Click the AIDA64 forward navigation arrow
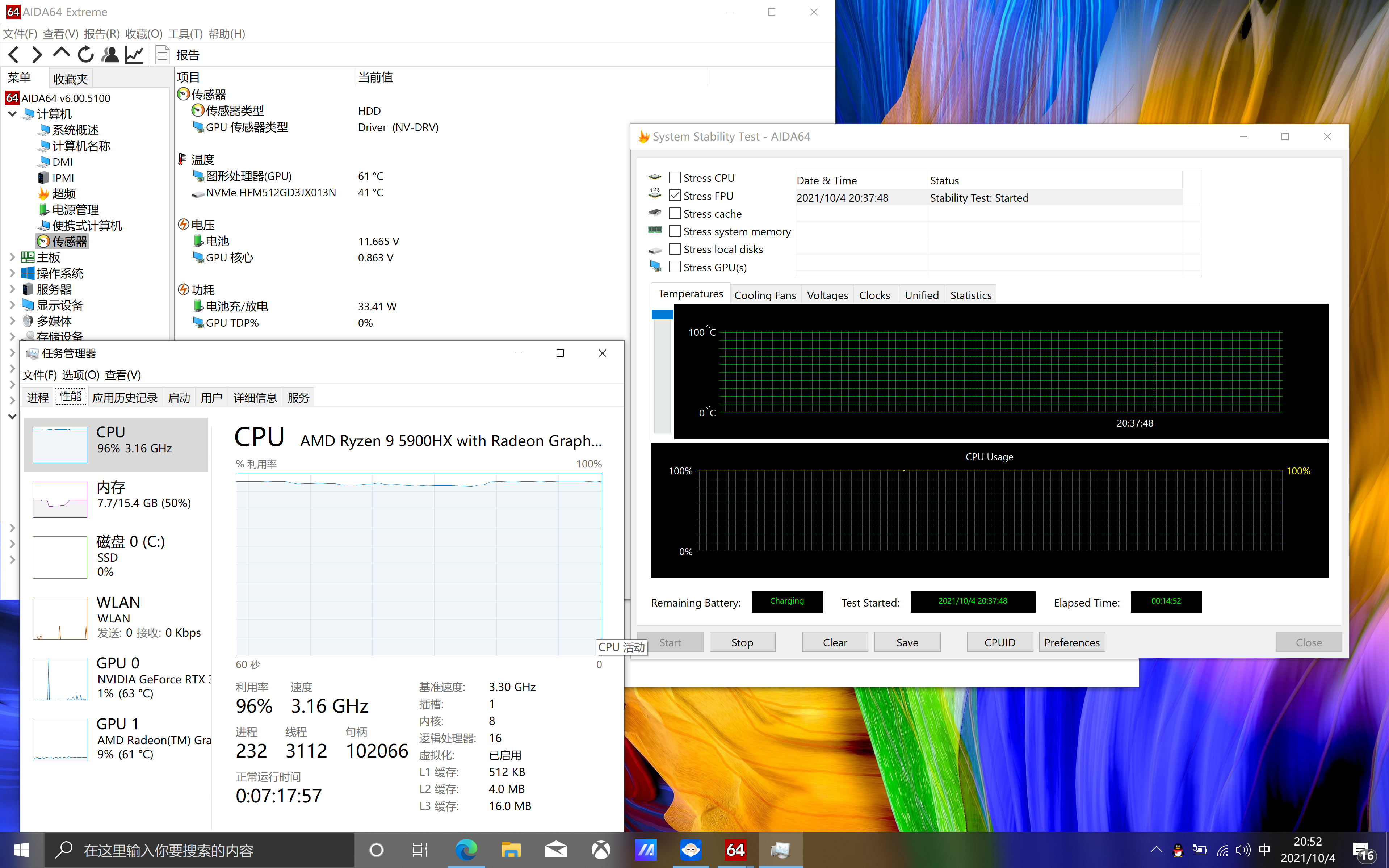 tap(37, 55)
